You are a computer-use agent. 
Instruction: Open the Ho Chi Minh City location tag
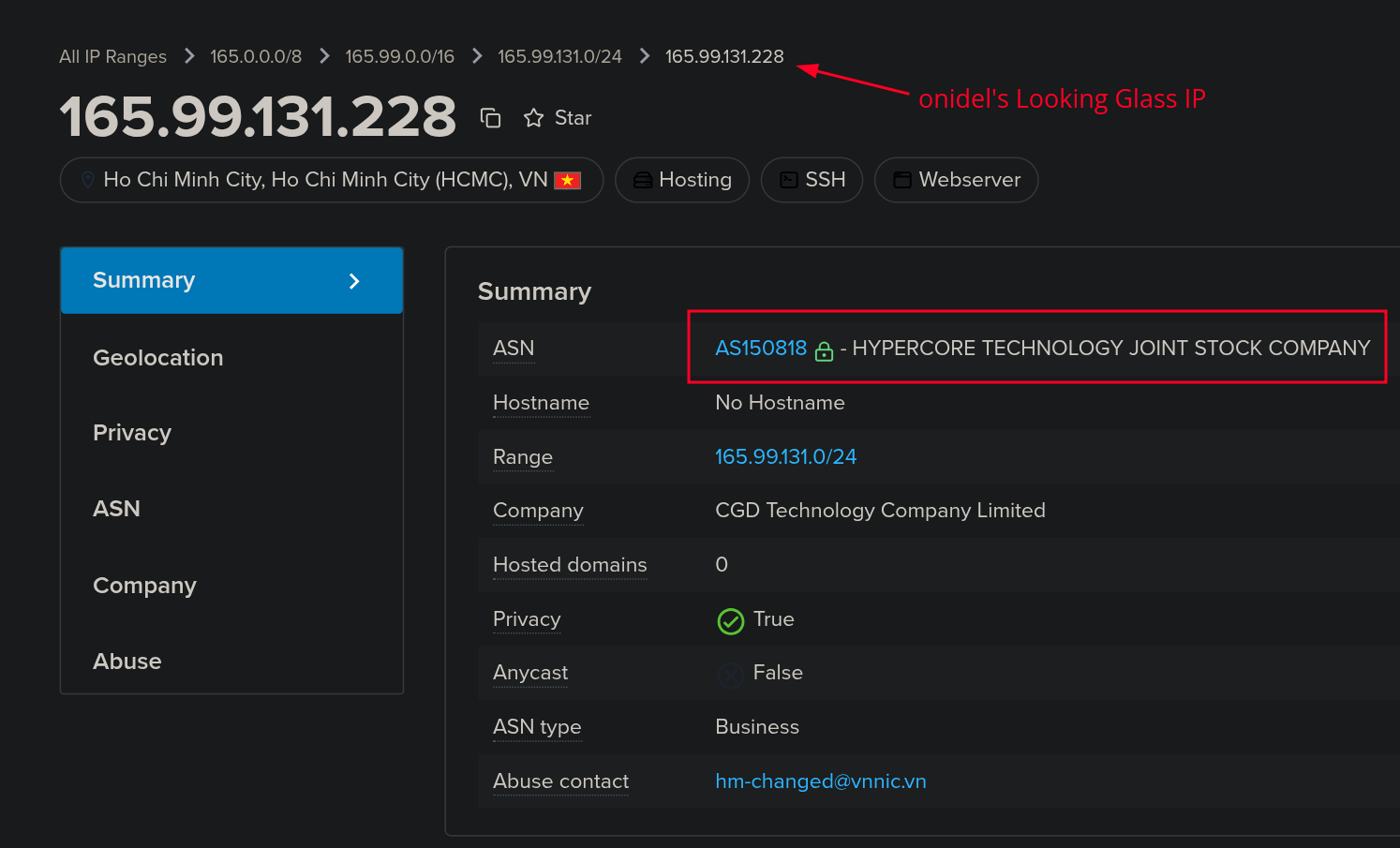tap(332, 180)
